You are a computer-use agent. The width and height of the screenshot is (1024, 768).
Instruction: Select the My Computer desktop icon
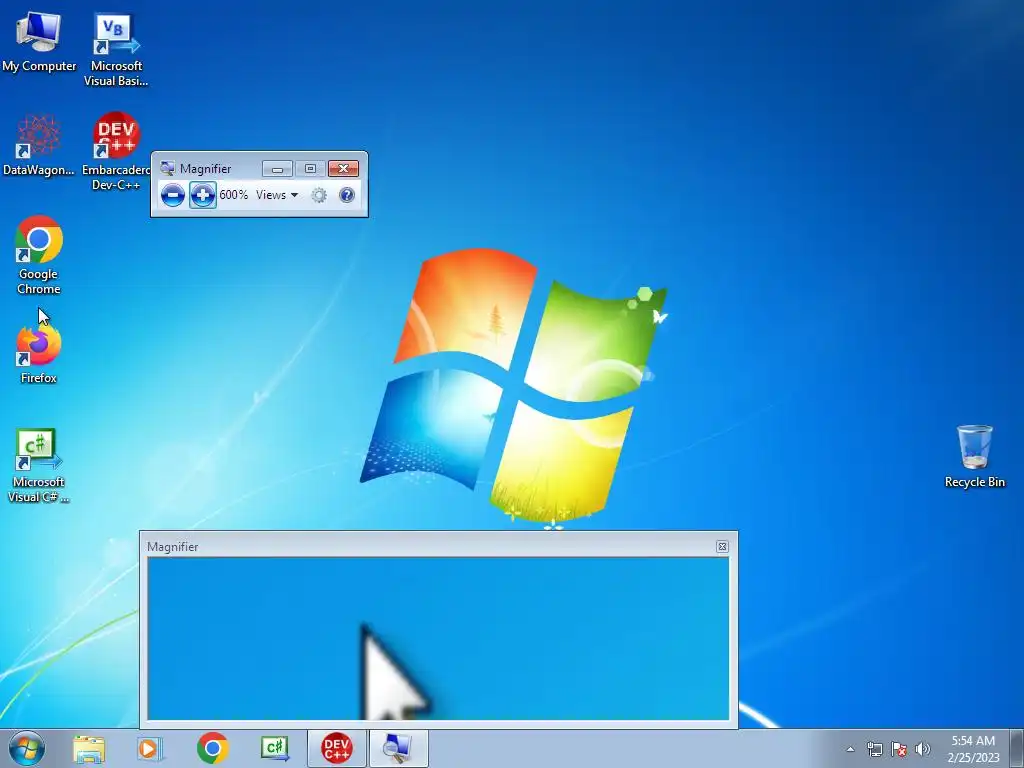tap(39, 42)
